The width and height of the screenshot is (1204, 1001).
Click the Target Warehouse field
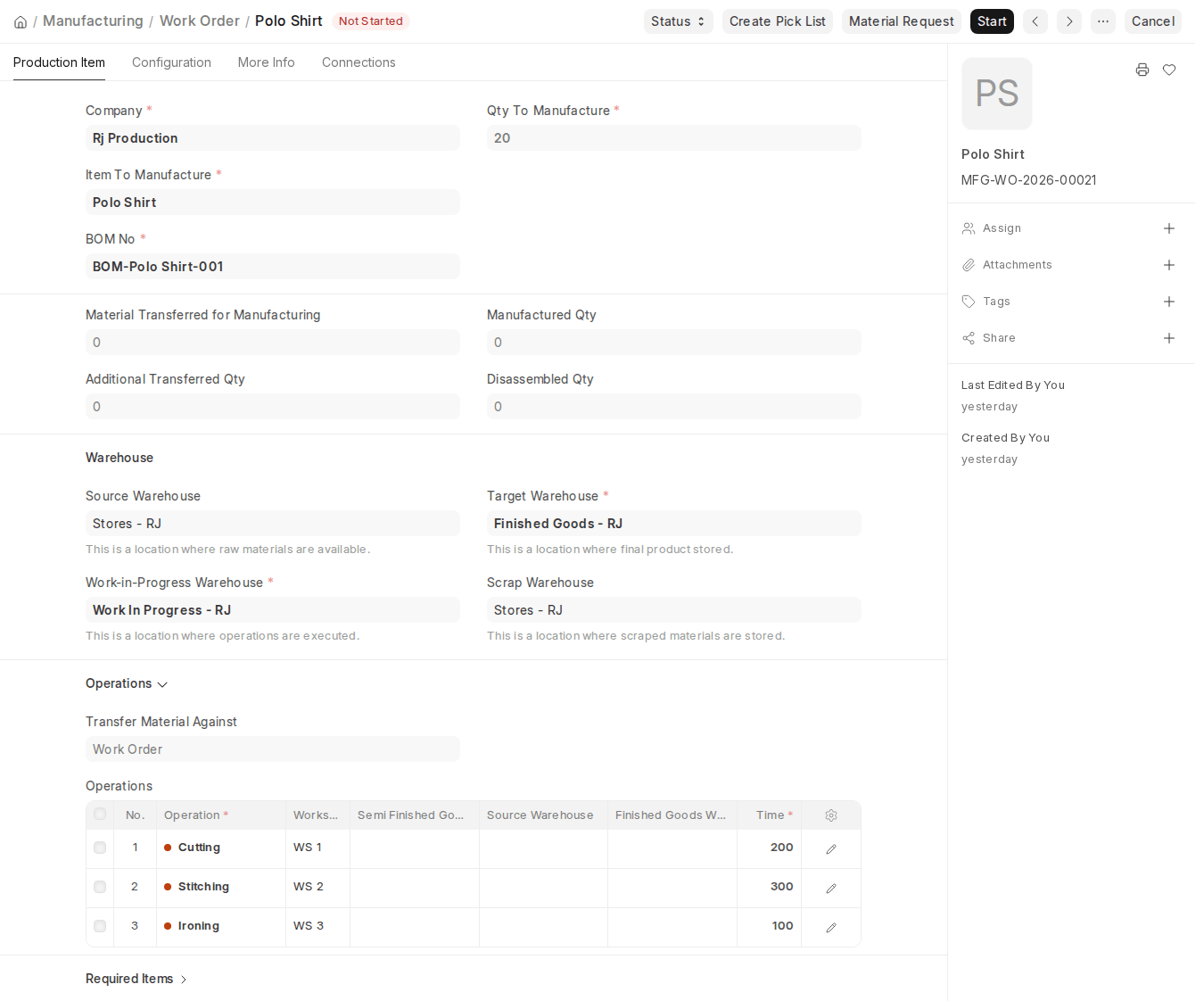[674, 524]
